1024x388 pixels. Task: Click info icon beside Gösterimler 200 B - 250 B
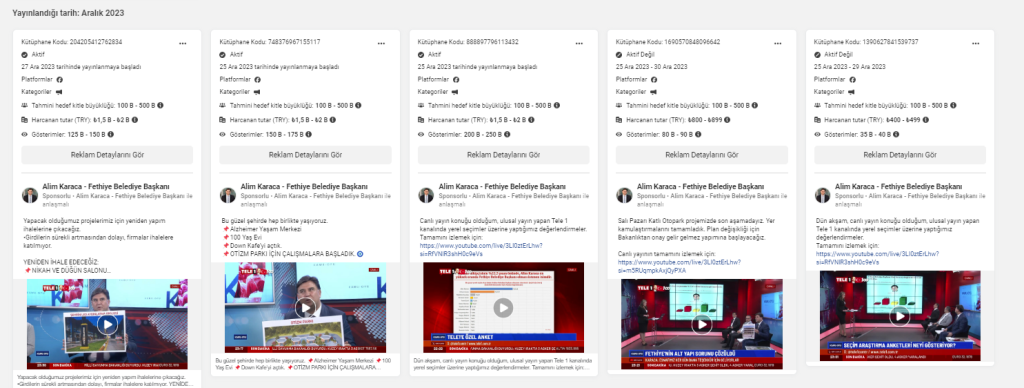click(507, 134)
